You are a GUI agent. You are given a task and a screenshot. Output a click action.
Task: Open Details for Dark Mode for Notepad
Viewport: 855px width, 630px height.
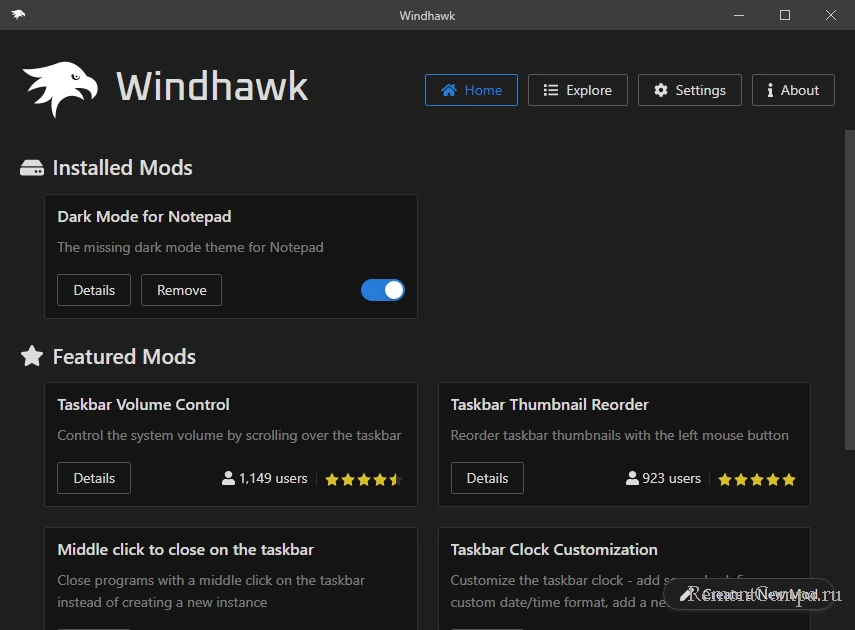[x=94, y=290]
